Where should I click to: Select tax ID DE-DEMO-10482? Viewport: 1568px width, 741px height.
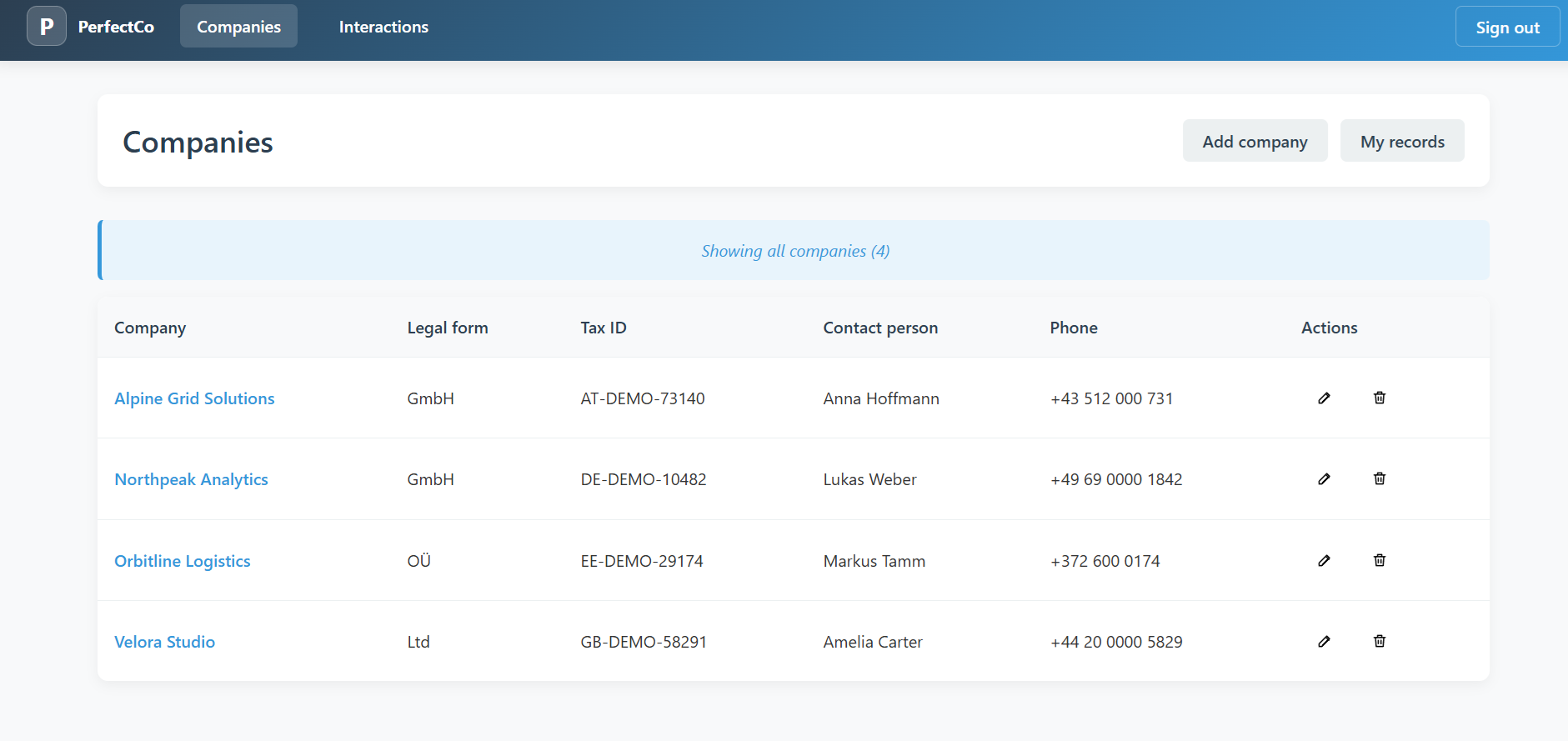tap(644, 479)
